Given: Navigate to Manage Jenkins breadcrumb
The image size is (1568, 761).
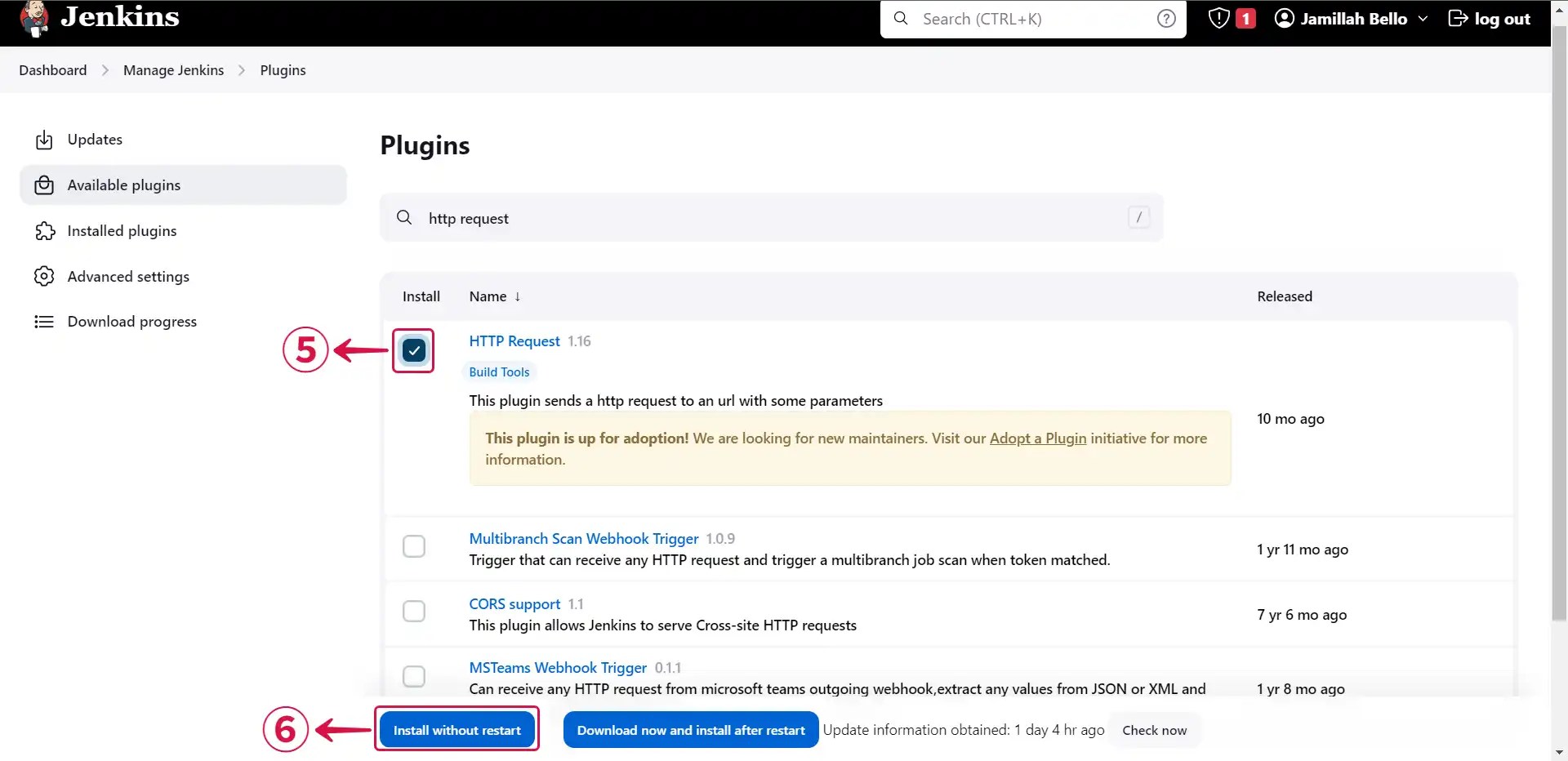Looking at the screenshot, I should tap(173, 70).
